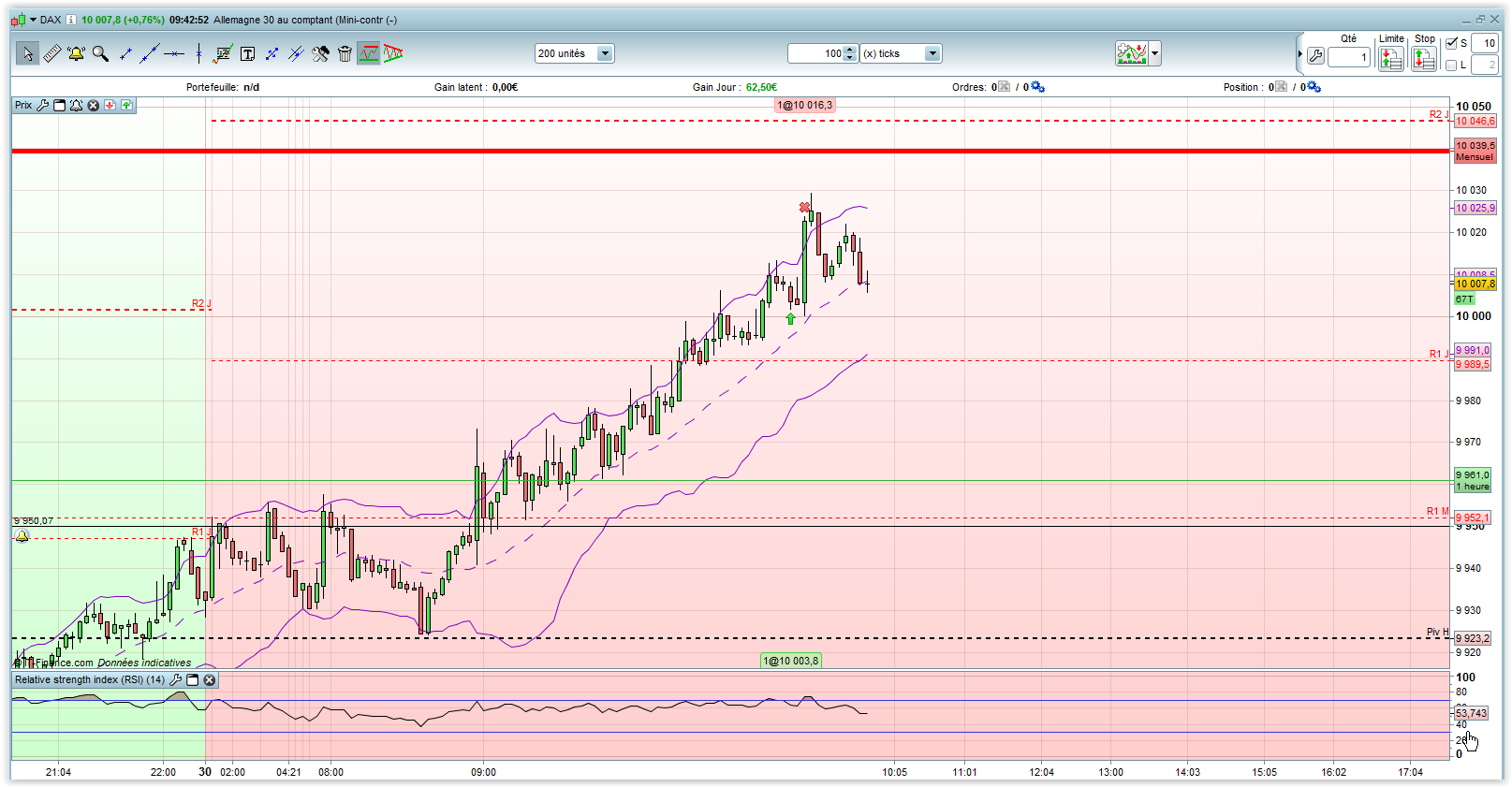Close the Prix panel with X icon
1512x787 pixels.
94,105
